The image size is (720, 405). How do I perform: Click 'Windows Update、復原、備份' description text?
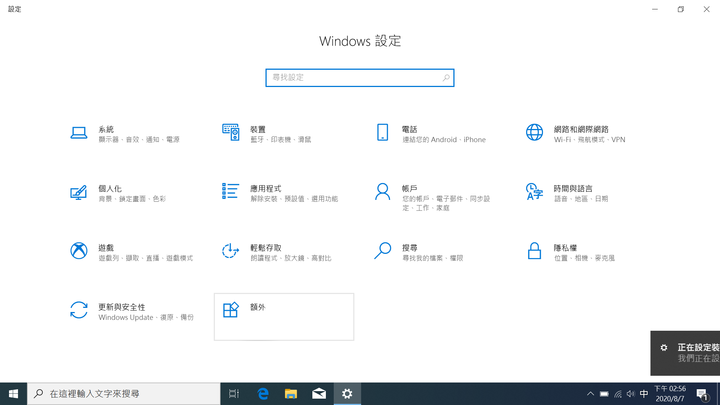(146, 317)
